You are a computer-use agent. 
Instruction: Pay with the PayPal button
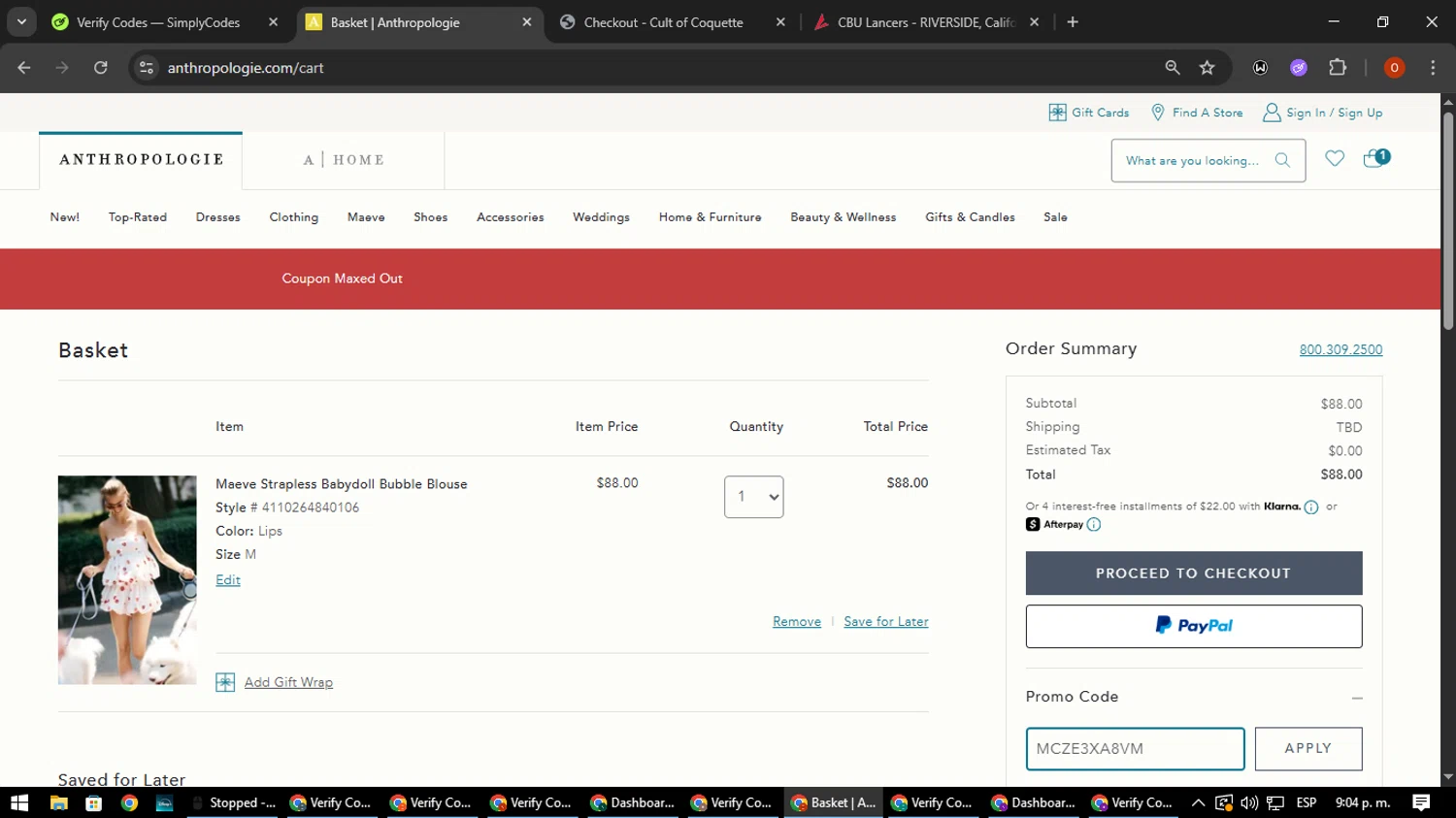(x=1194, y=627)
